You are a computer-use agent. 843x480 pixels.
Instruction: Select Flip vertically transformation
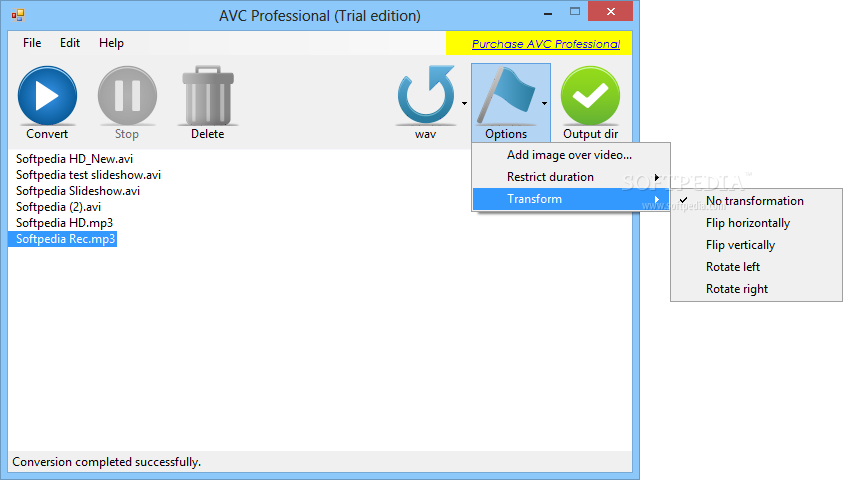[756, 245]
